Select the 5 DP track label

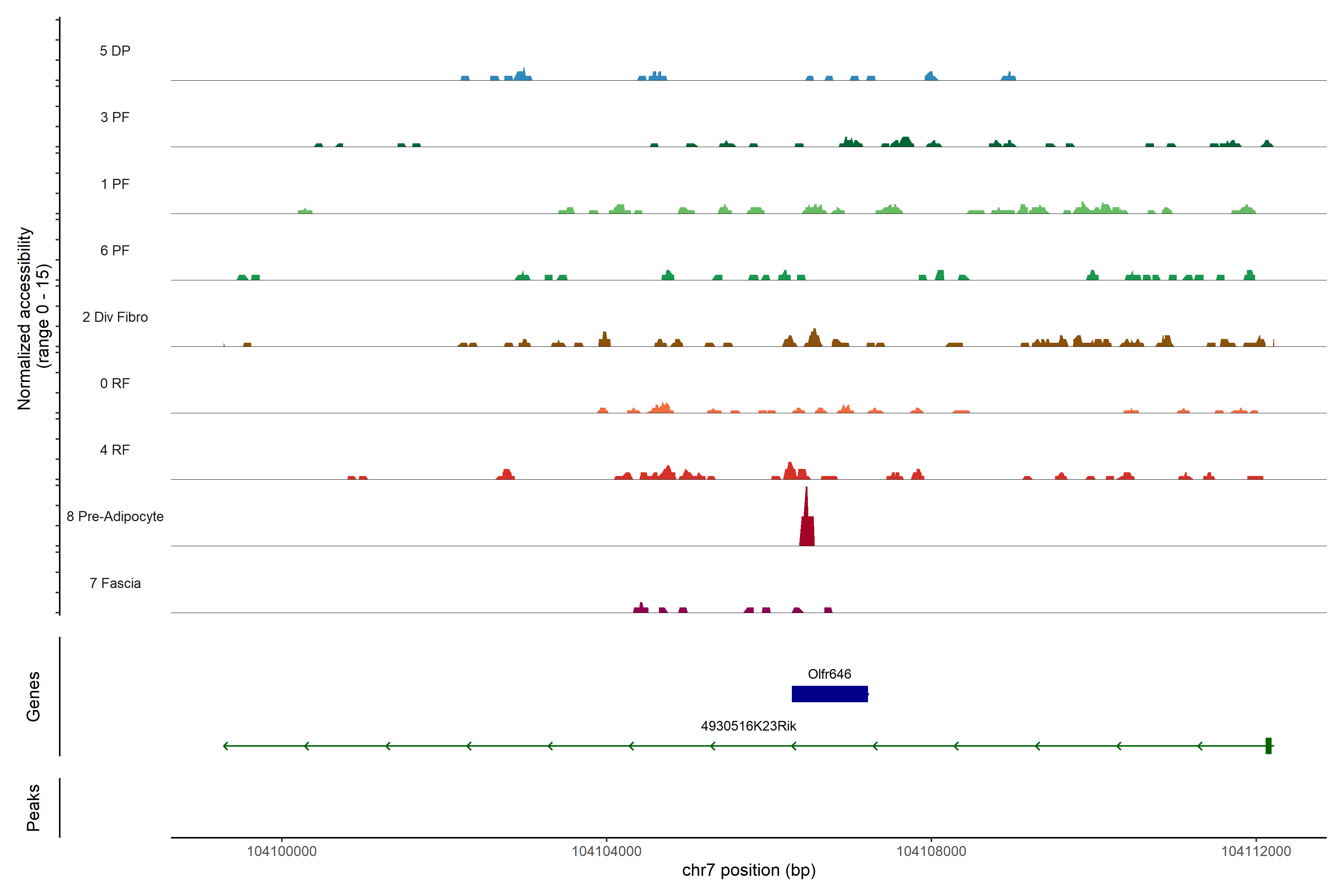(x=115, y=51)
